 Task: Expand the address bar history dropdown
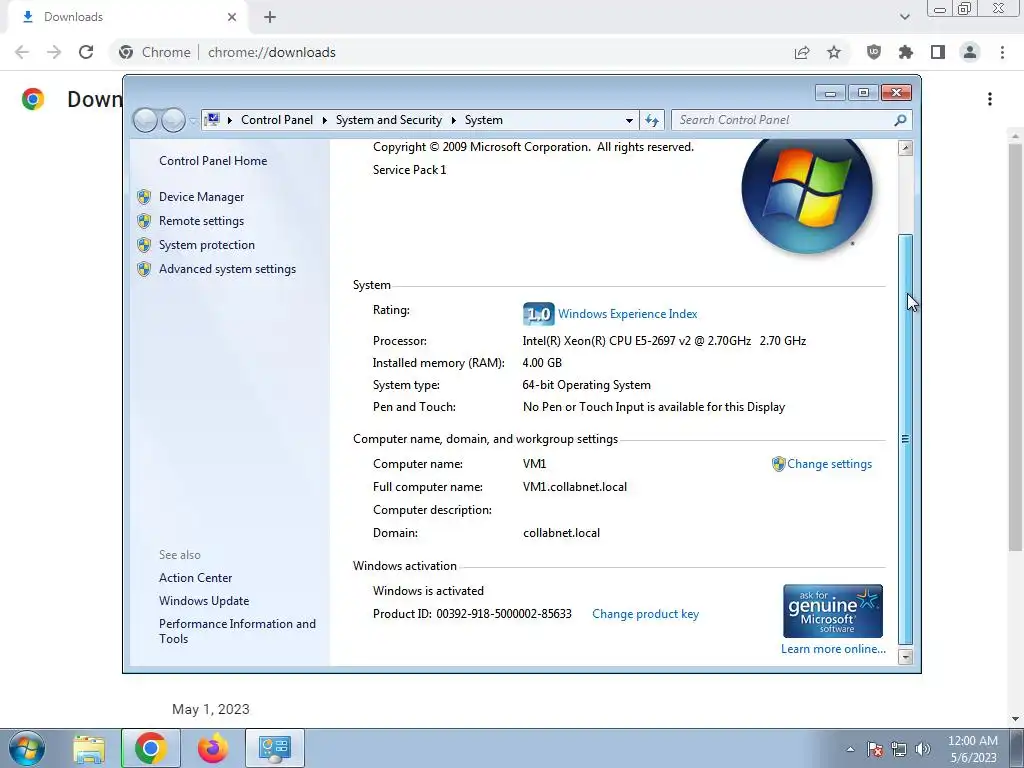[x=629, y=120]
